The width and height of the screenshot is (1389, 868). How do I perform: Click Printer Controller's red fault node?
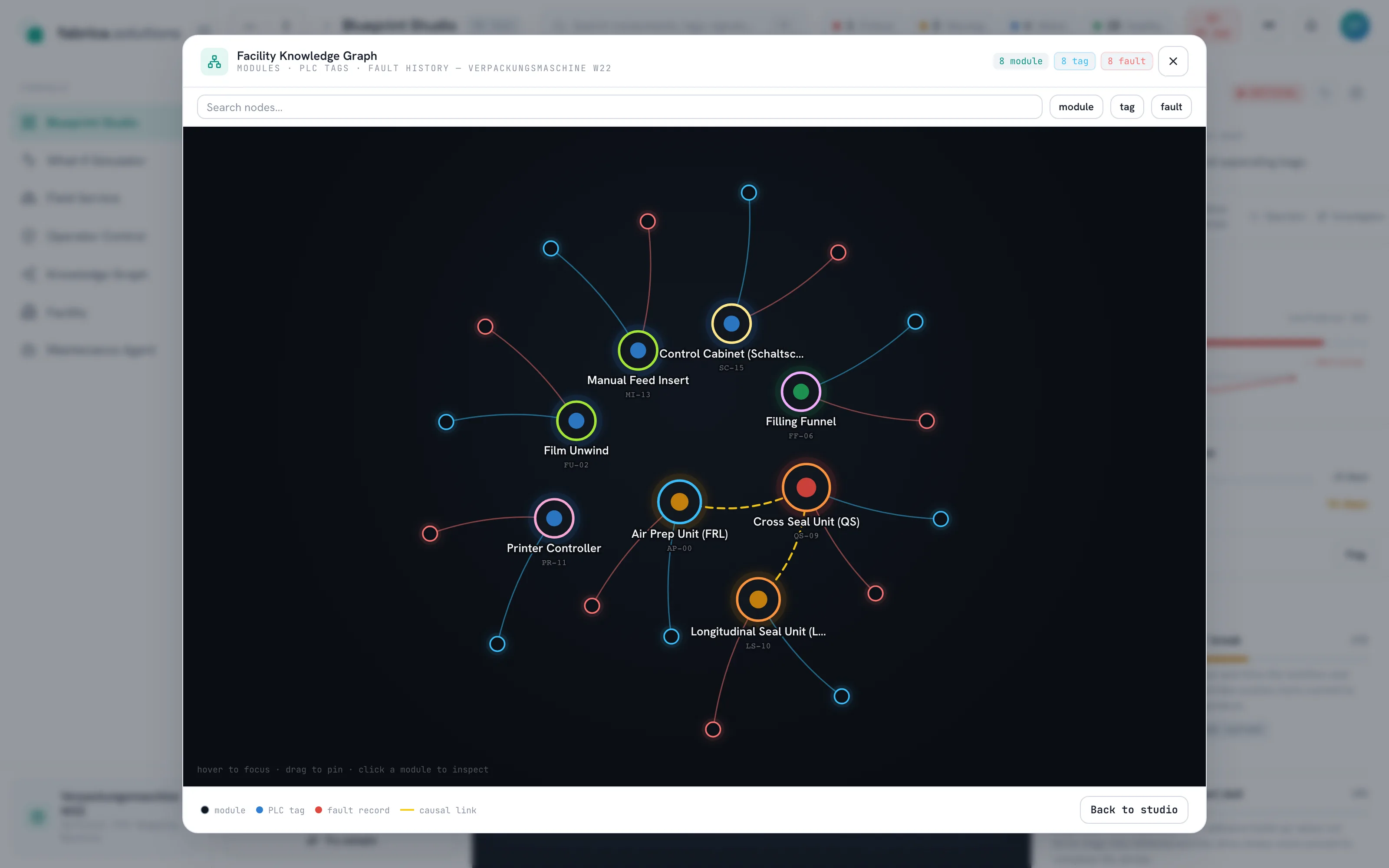pos(430,533)
